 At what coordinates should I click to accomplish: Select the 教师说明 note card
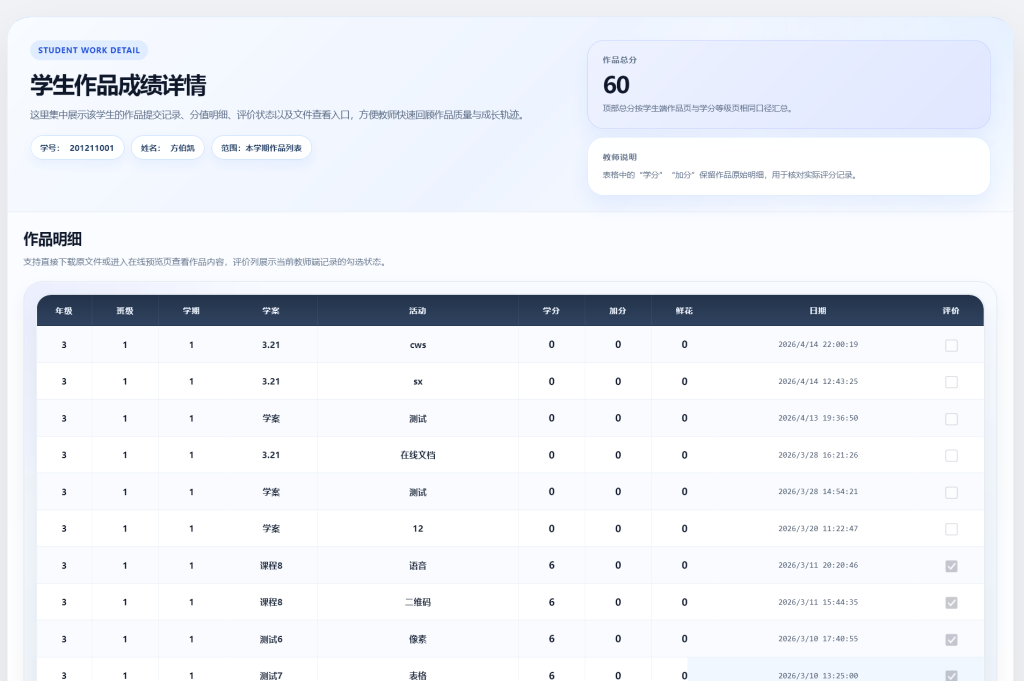pos(788,166)
